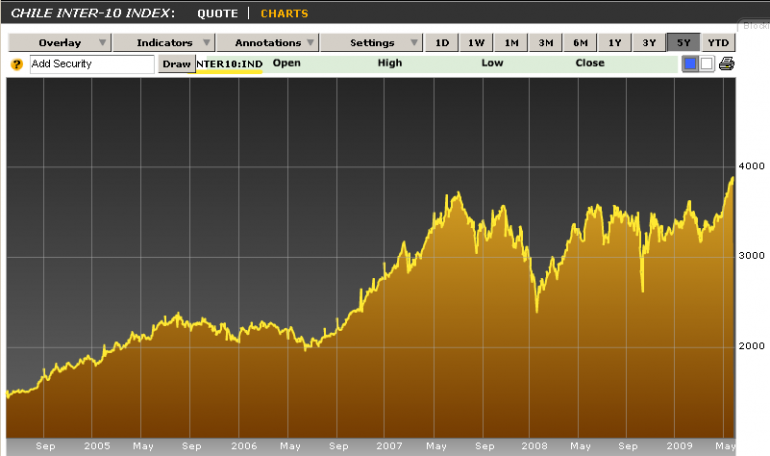Click the 2008 x-axis label
The image size is (770, 456).
pos(534,446)
